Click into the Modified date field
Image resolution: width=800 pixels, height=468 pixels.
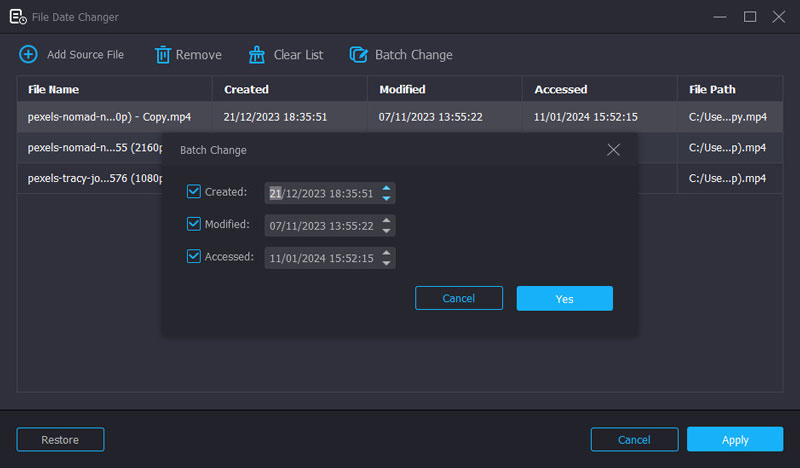(320, 226)
